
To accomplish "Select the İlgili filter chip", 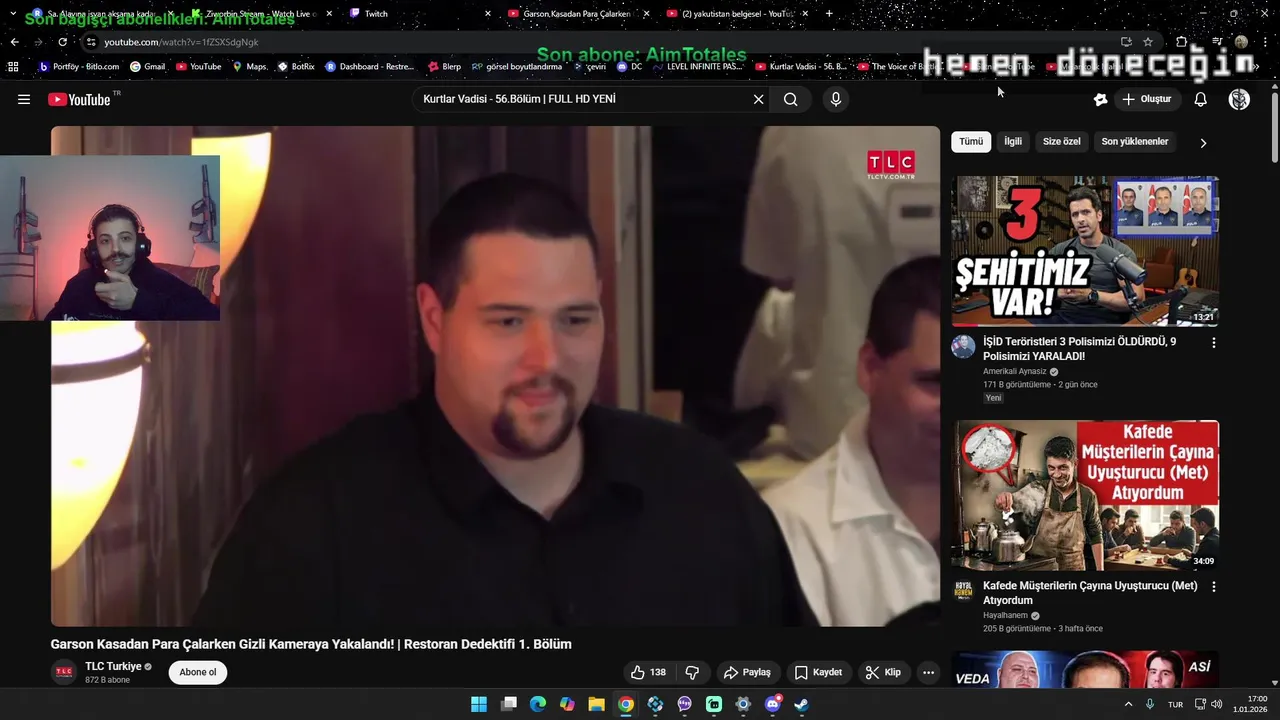I will 1013,142.
